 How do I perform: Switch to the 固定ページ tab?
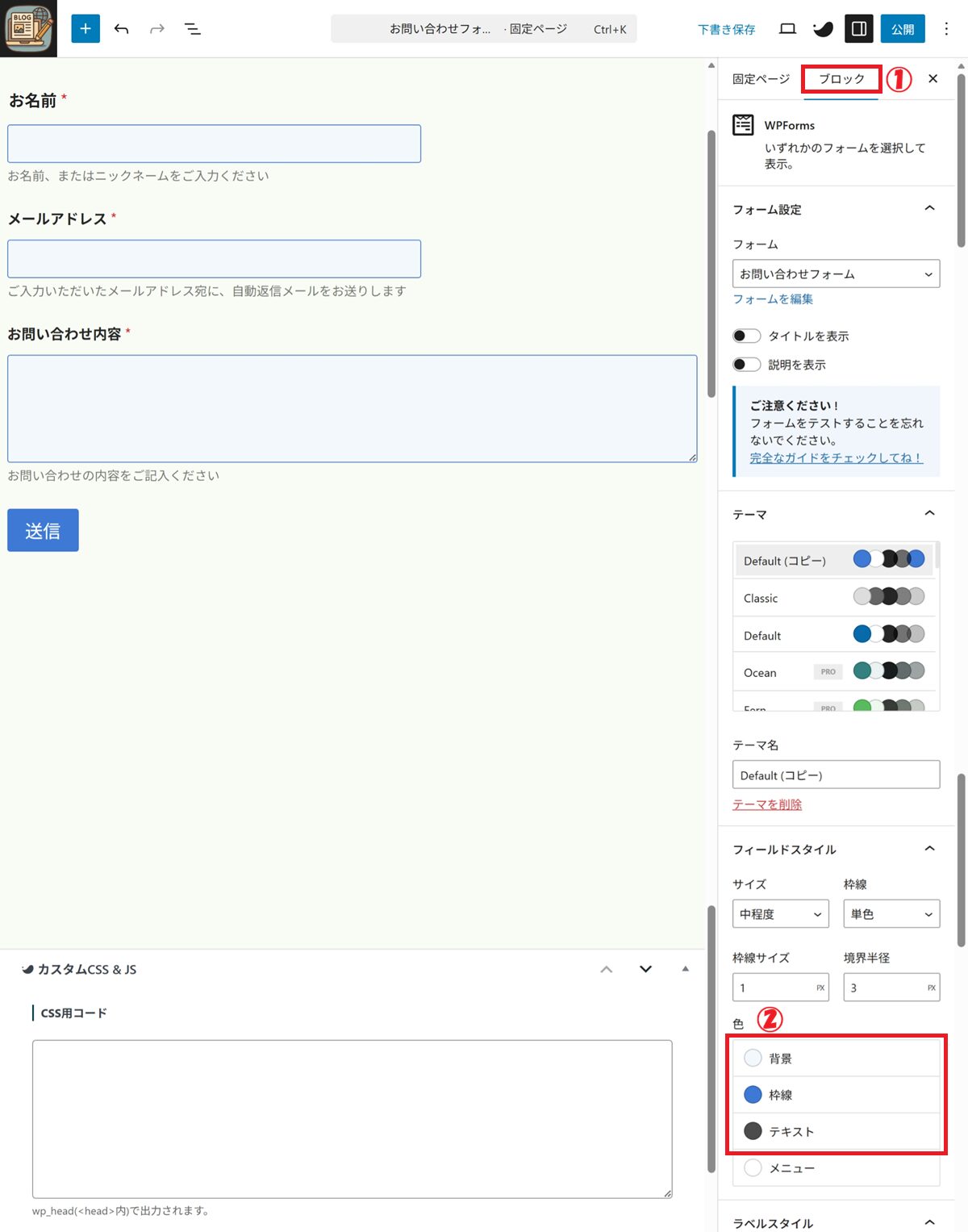761,79
